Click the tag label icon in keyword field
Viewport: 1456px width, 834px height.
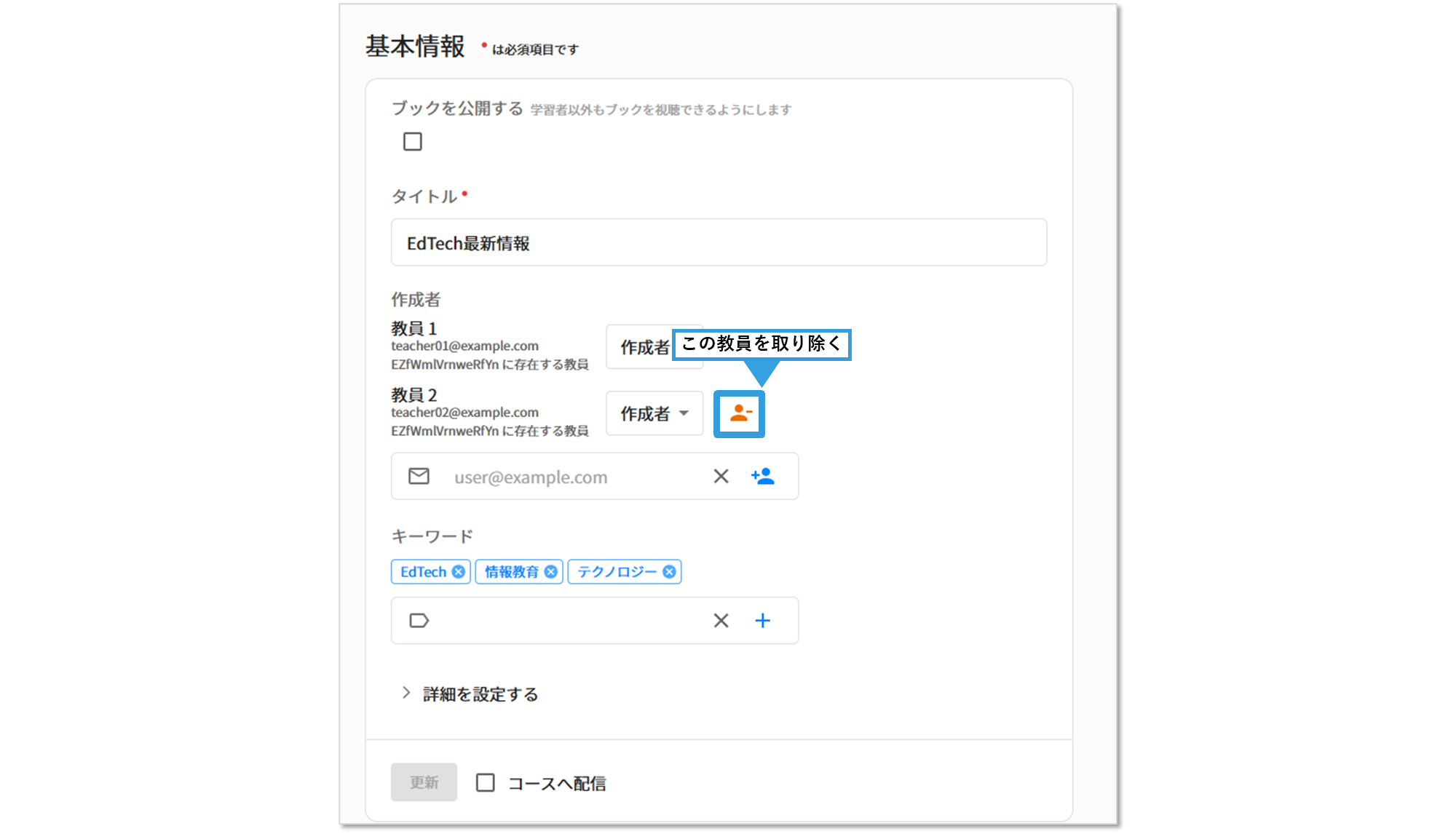coord(419,620)
